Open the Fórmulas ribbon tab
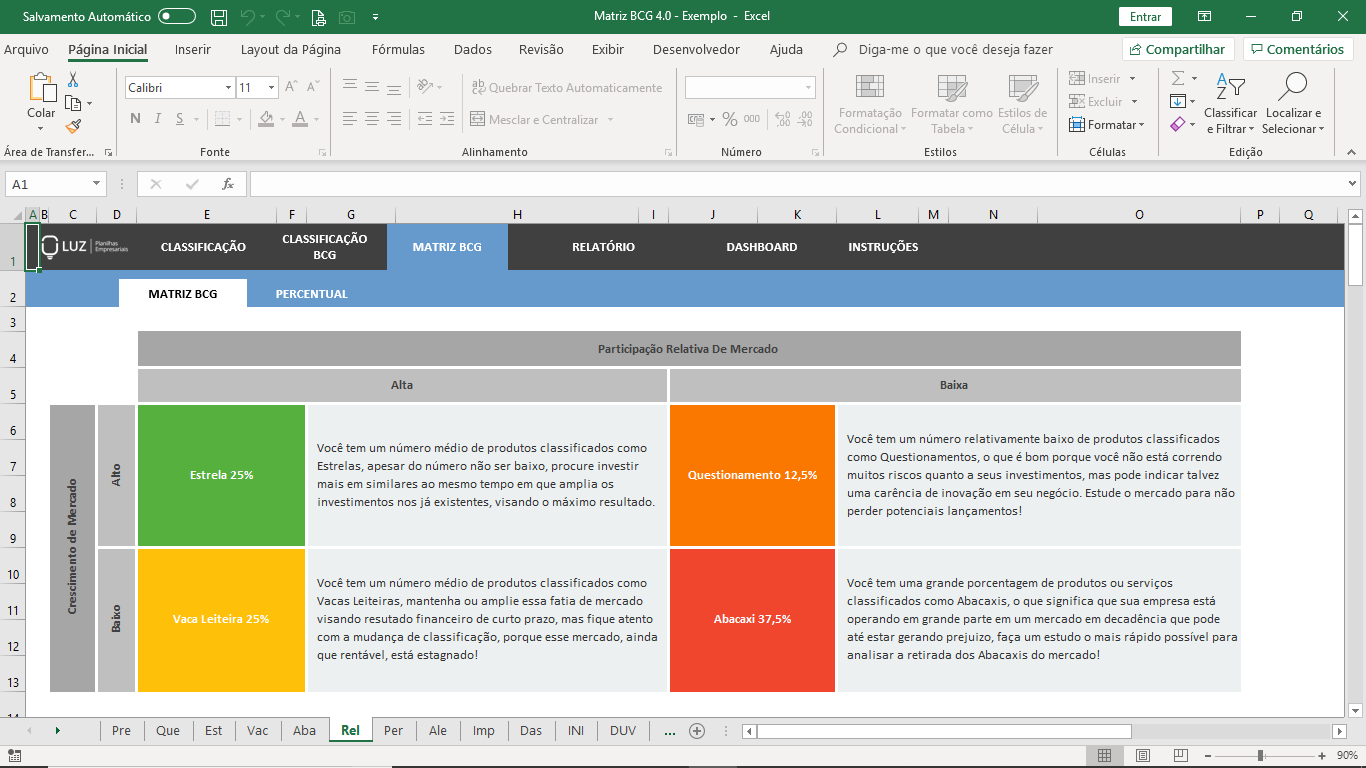 [x=398, y=49]
